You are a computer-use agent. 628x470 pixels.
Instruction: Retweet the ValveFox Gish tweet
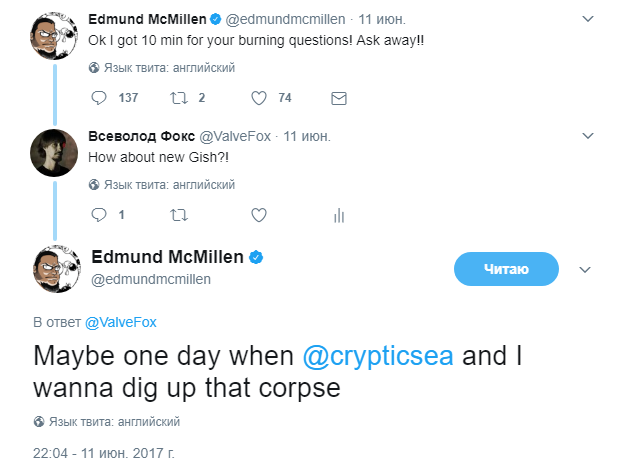tap(179, 215)
